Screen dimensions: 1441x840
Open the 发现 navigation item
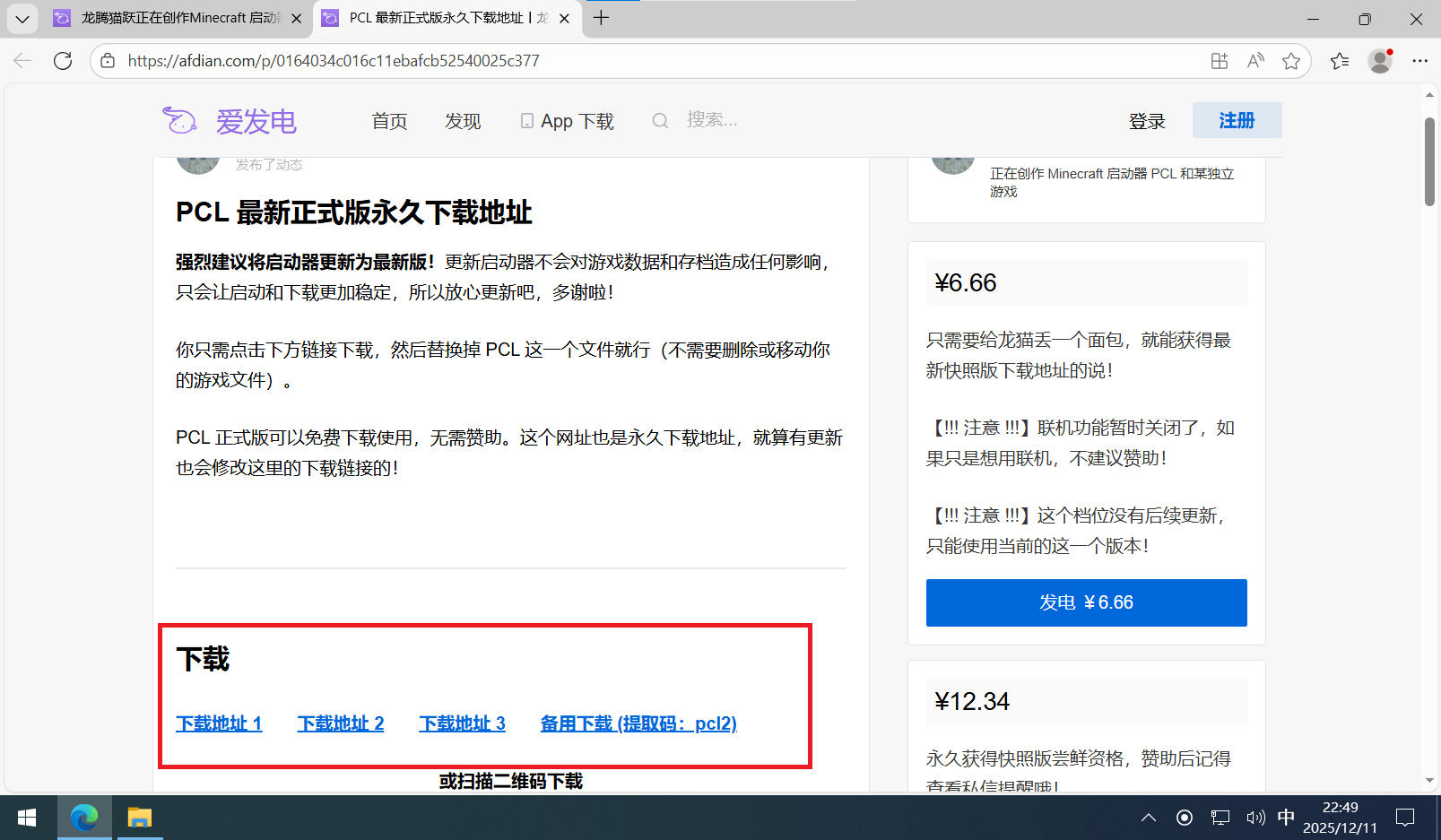[x=463, y=121]
